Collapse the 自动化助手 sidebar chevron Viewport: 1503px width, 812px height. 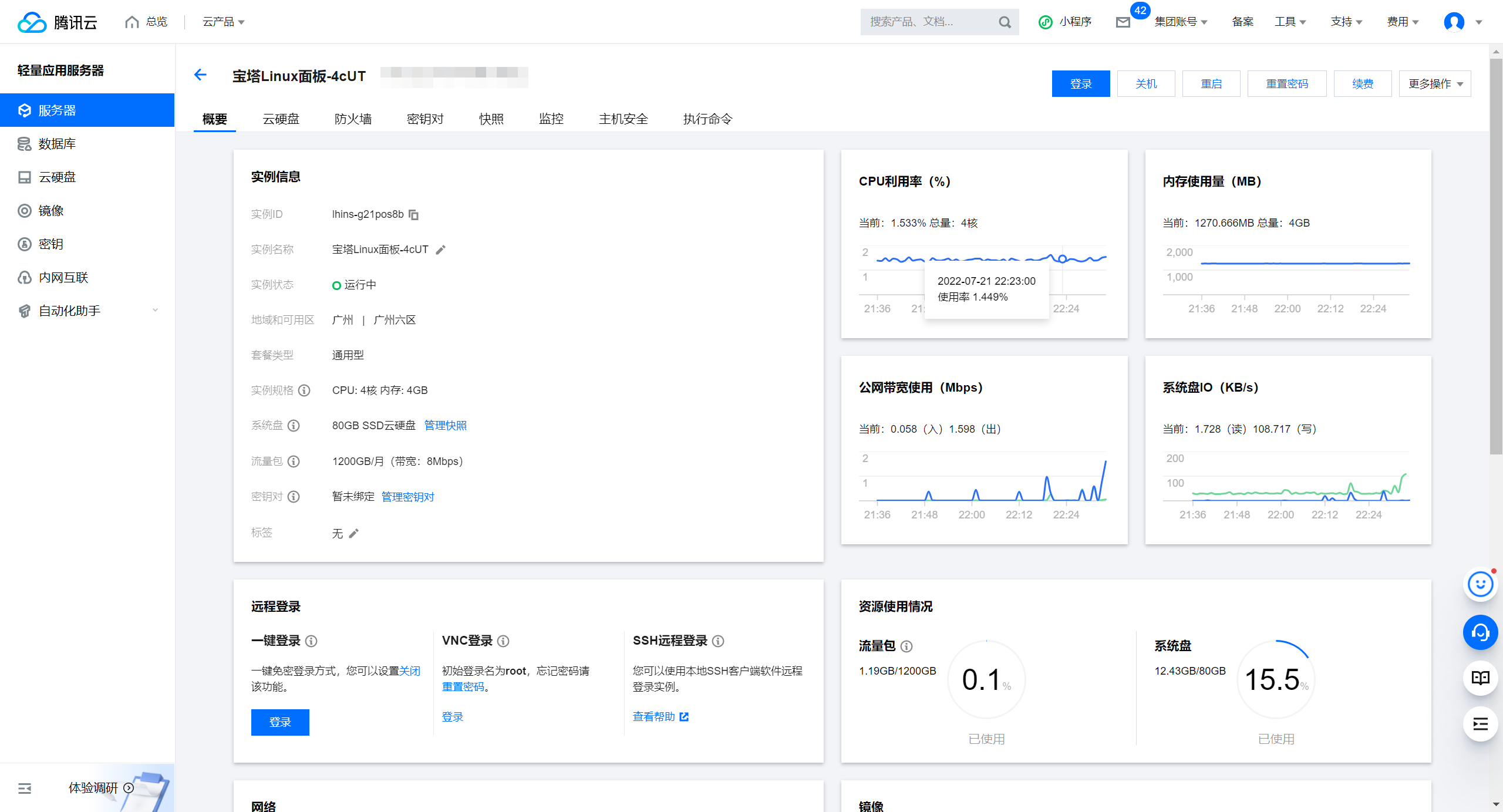pyautogui.click(x=155, y=309)
